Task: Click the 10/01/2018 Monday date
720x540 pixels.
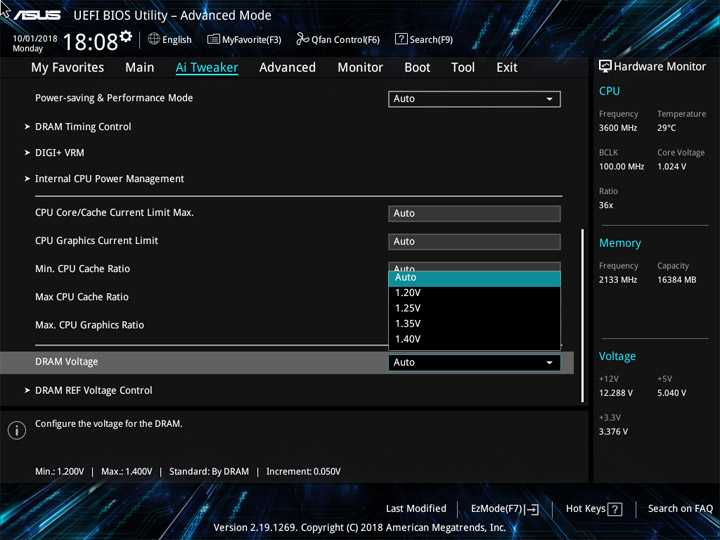Action: pyautogui.click(x=35, y=43)
